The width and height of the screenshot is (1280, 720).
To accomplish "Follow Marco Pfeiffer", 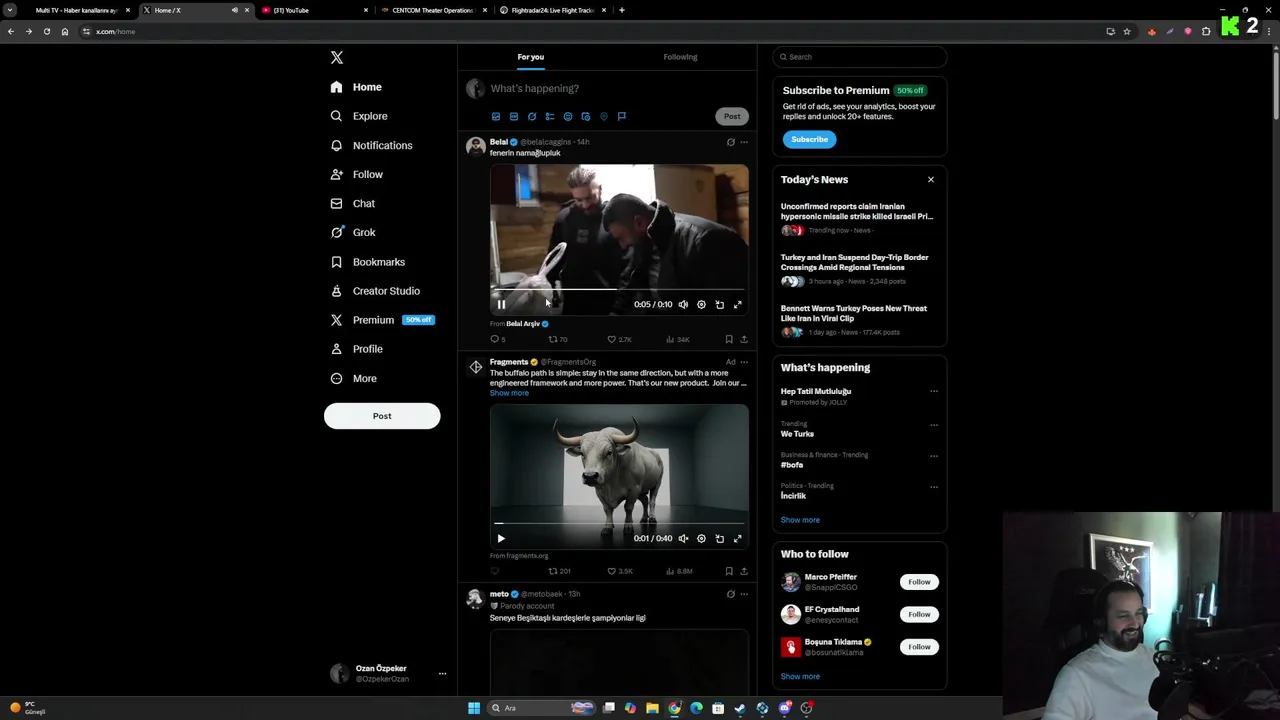I will tap(919, 582).
